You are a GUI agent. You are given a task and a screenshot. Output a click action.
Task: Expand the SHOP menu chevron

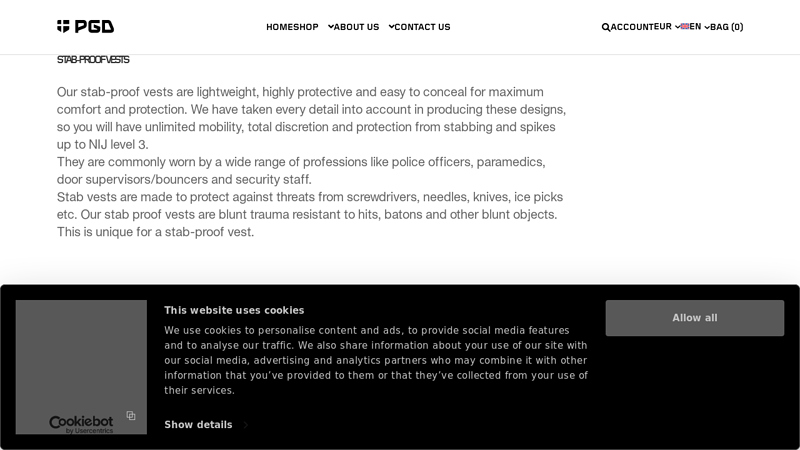331,27
